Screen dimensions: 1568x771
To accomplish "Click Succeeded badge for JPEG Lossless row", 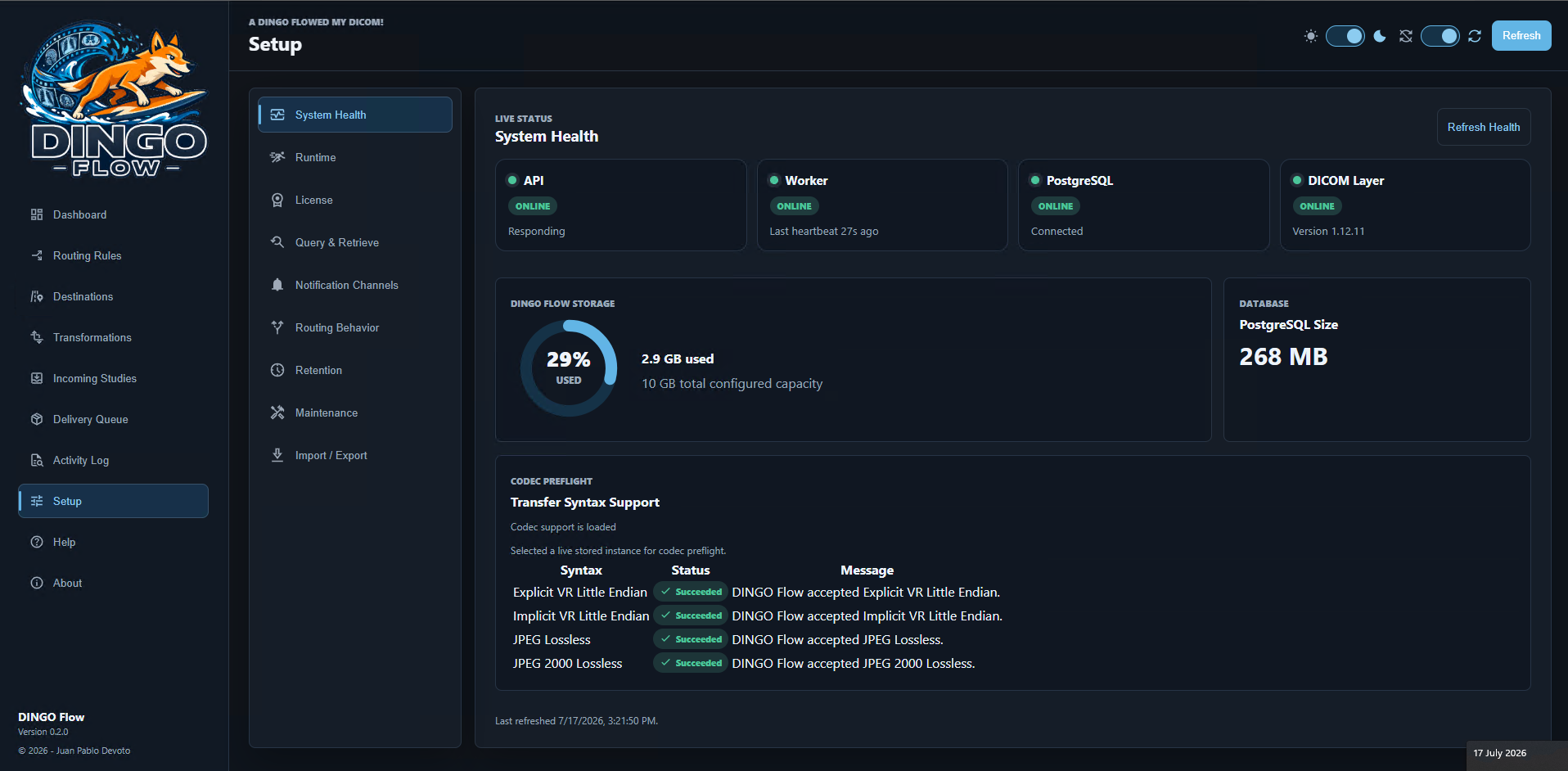I will [691, 639].
